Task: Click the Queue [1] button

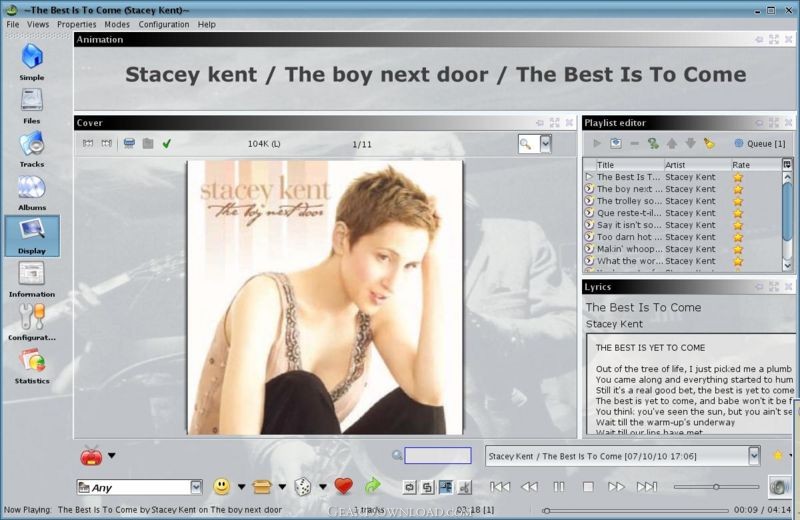Action: (x=760, y=144)
